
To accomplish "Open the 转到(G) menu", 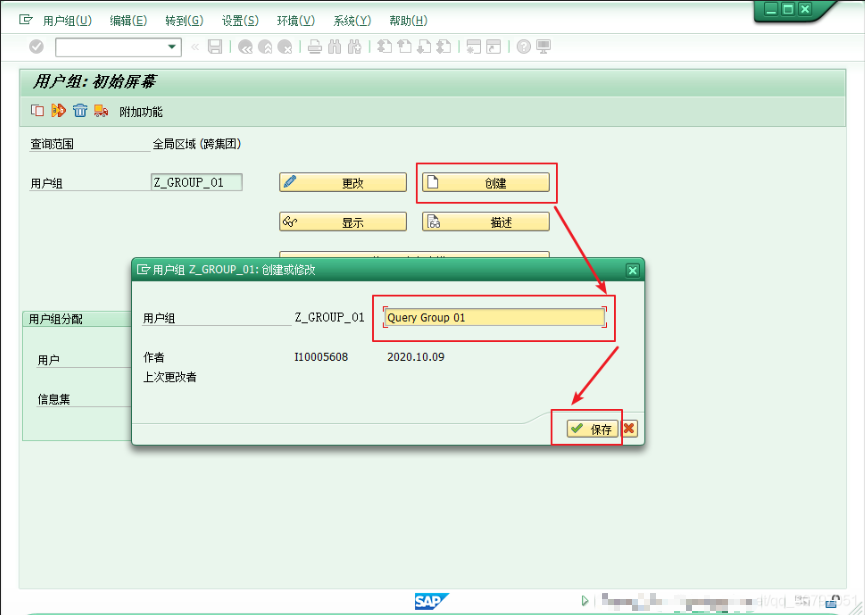I will point(184,20).
